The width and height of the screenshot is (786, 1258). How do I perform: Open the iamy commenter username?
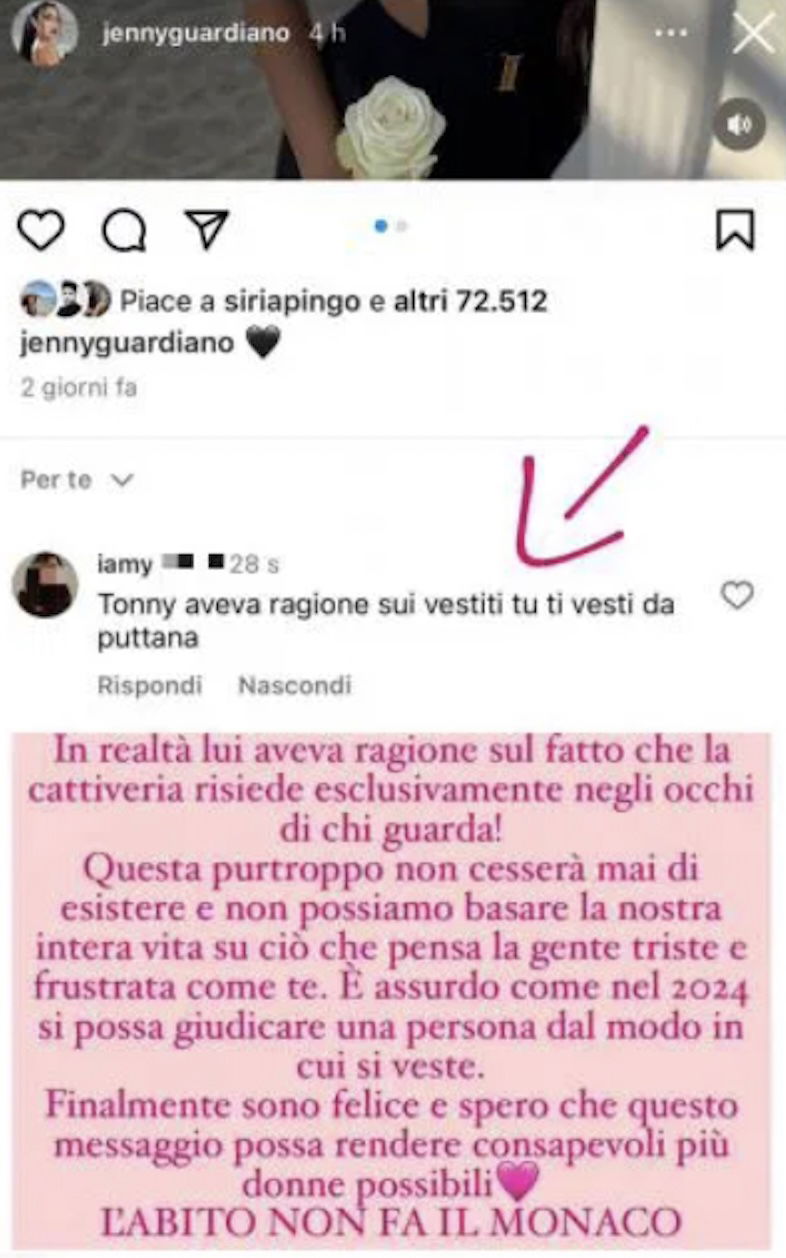tap(125, 564)
